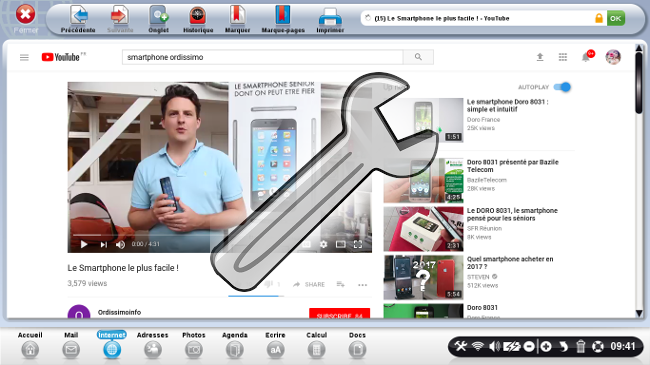
Task: Click the tray undo arrow
Action: 563,346
